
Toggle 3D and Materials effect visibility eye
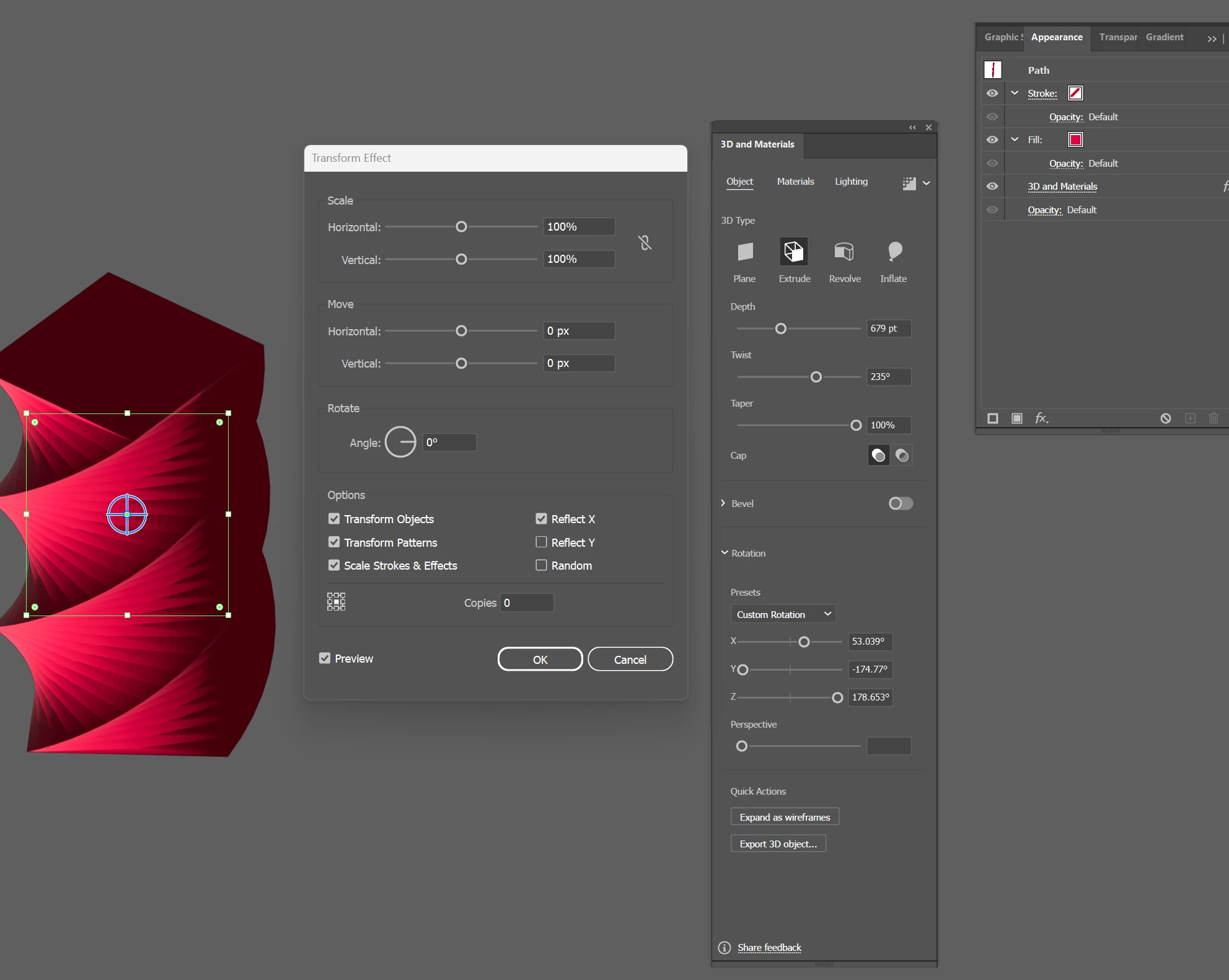(x=992, y=187)
